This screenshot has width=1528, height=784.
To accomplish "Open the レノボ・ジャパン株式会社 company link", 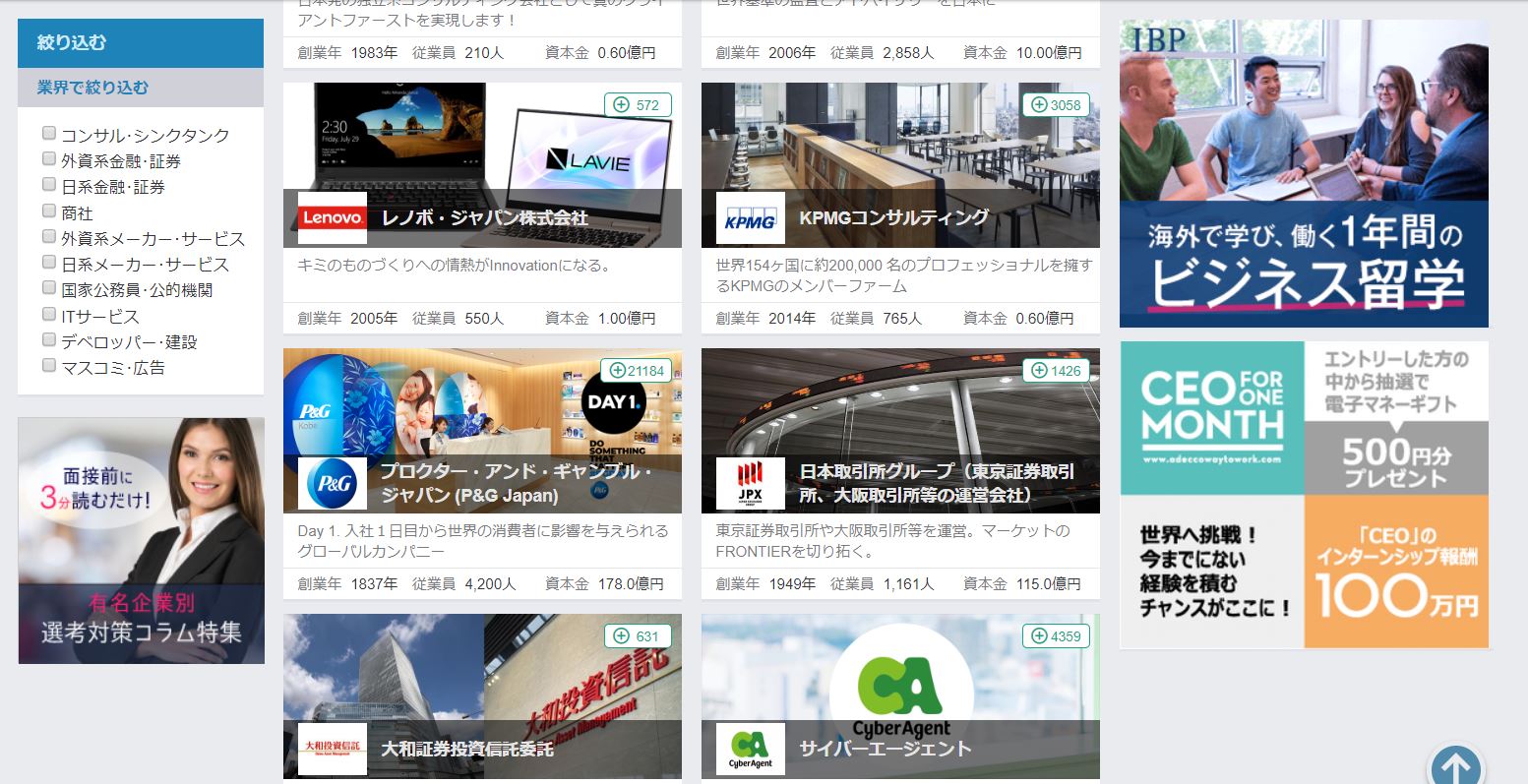I will click(484, 218).
